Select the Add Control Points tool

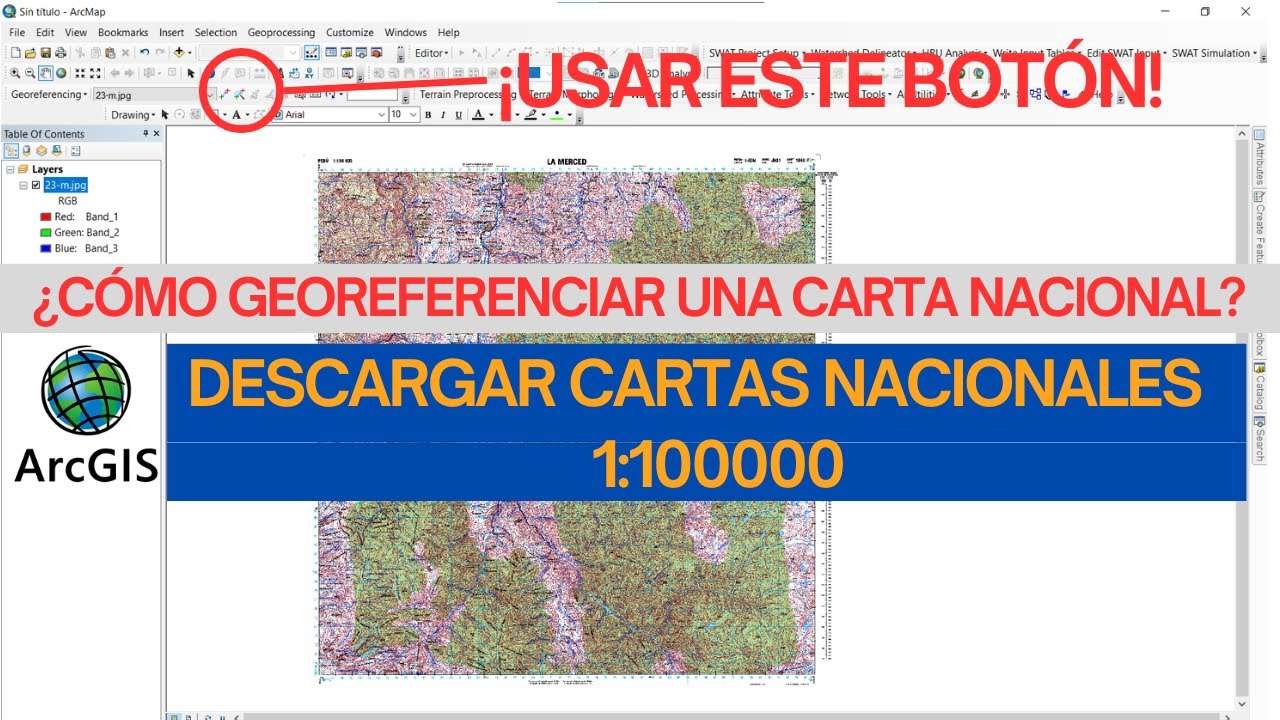pyautogui.click(x=225, y=94)
